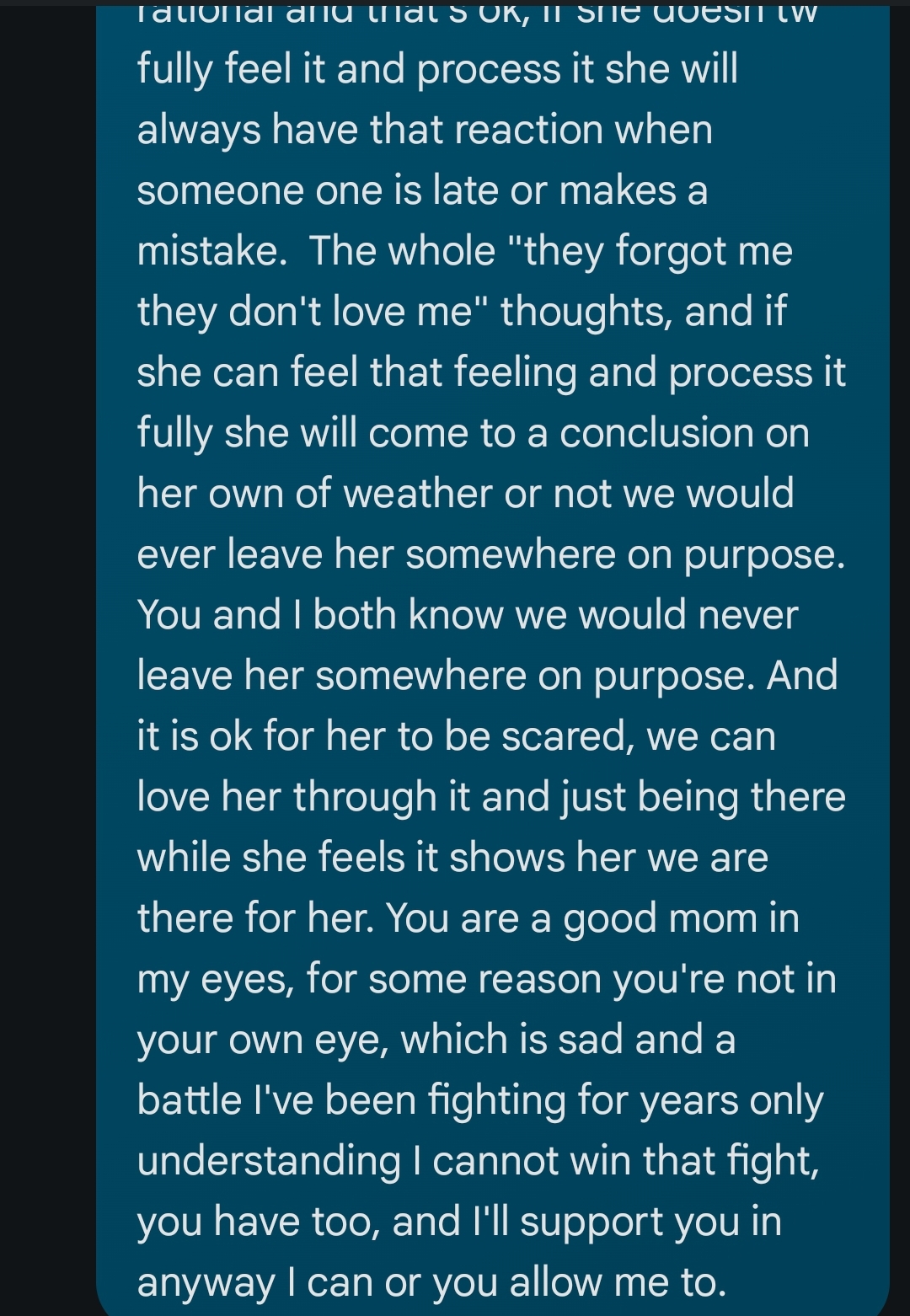Image resolution: width=910 pixels, height=1316 pixels.
Task: Tap the line starting "You and I both"
Action: [x=467, y=615]
